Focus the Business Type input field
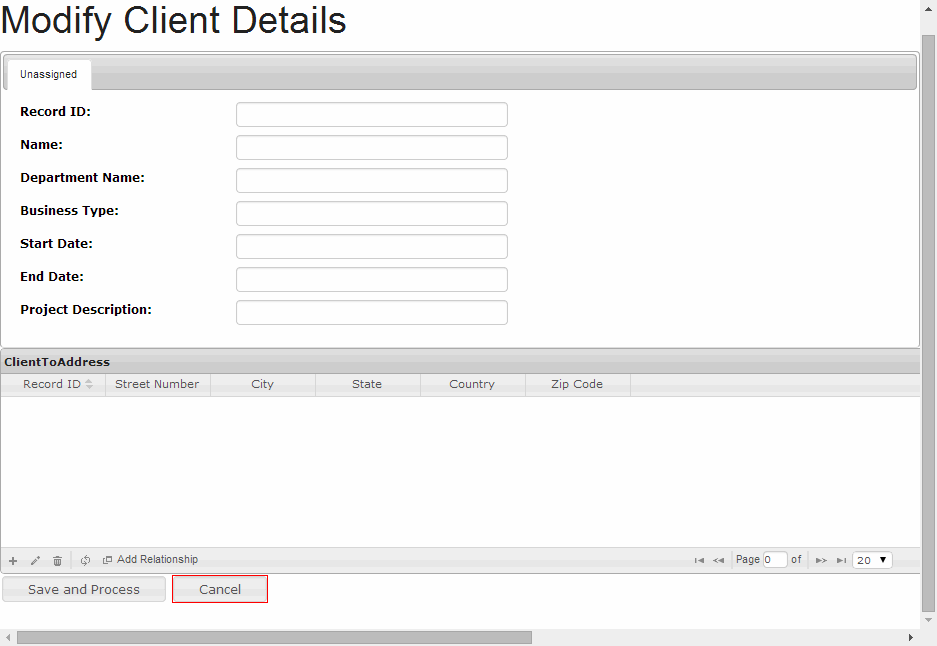Image resolution: width=937 pixels, height=646 pixels. [372, 213]
